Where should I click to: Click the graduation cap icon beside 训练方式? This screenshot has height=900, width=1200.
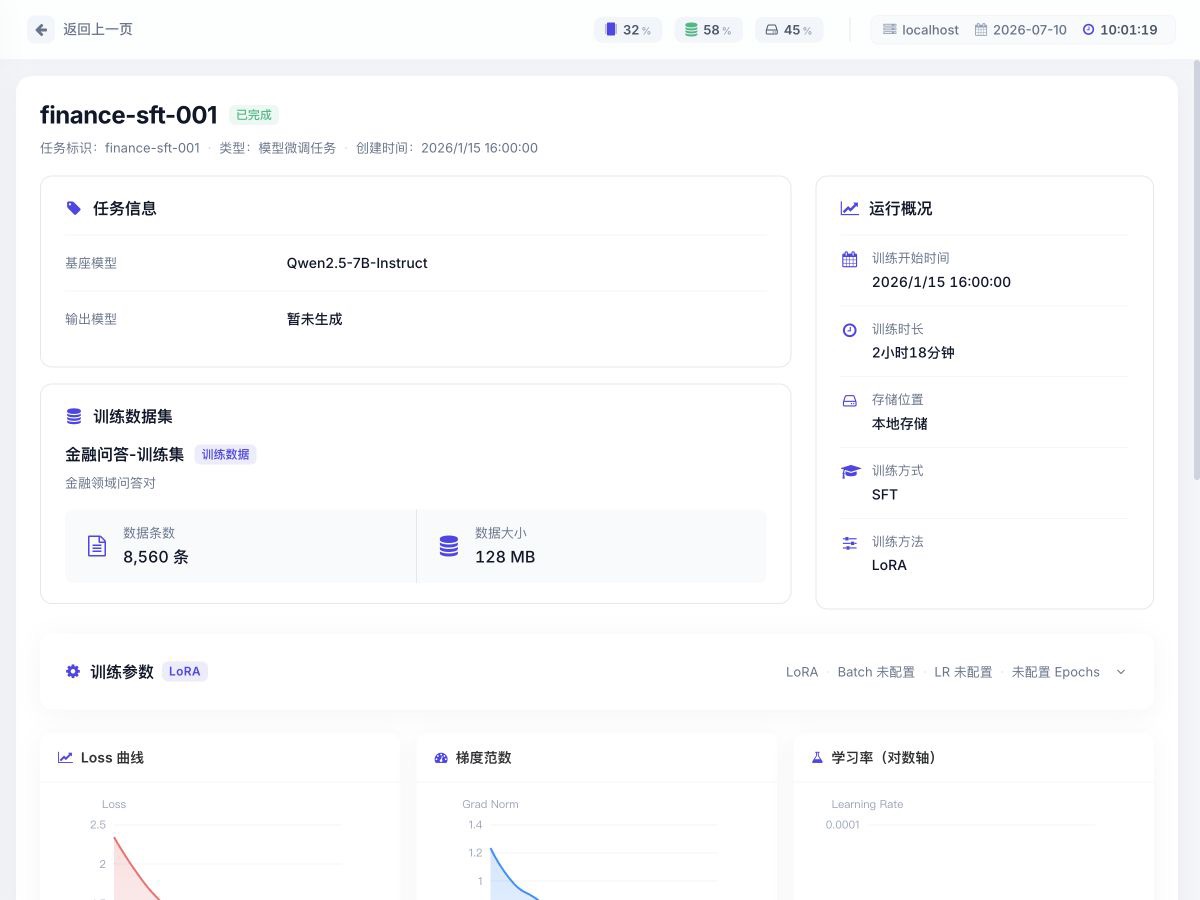pos(850,471)
